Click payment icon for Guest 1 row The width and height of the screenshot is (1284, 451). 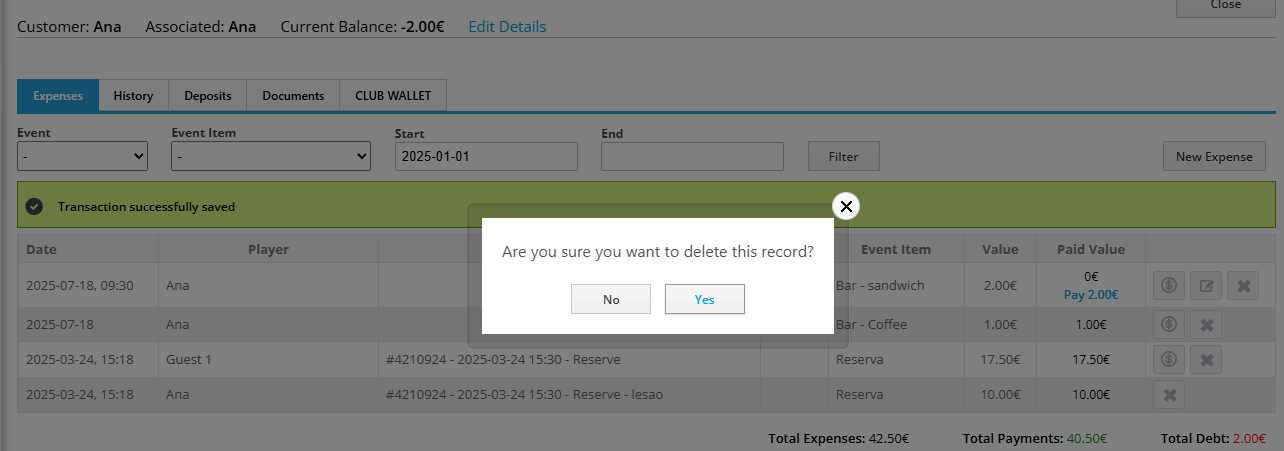click(1168, 359)
